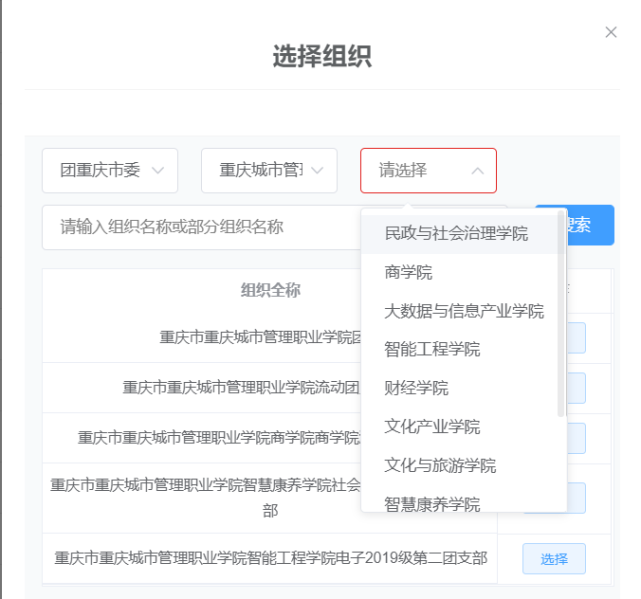Click the 商学院商学院 organization row text
Viewport: 641px width, 599px height.
219,437
